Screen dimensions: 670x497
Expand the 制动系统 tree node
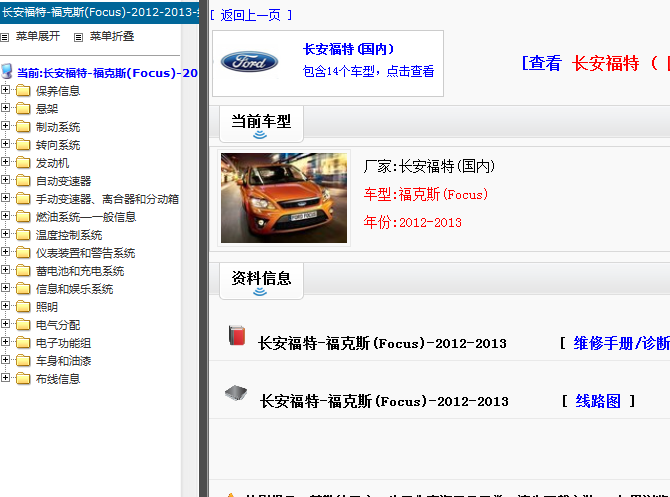coord(5,126)
